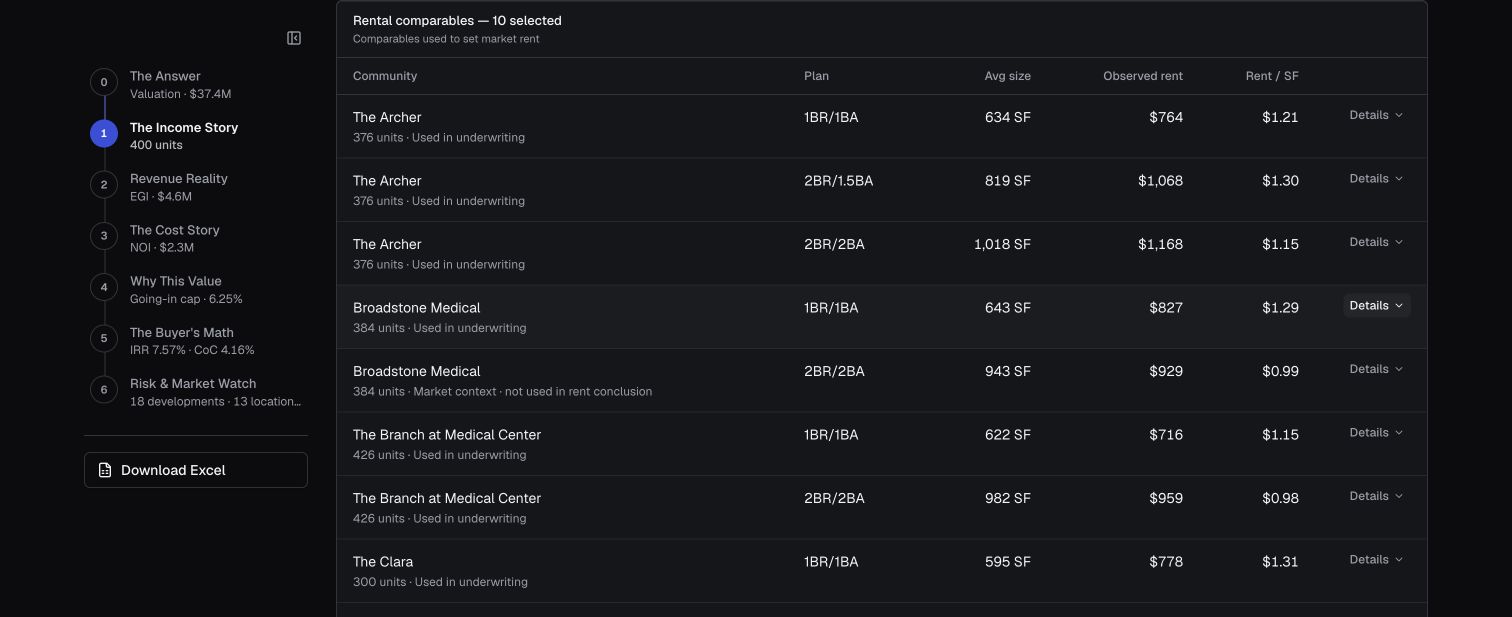1512x617 pixels.
Task: Click the Download Excel file icon
Action: [105, 470]
